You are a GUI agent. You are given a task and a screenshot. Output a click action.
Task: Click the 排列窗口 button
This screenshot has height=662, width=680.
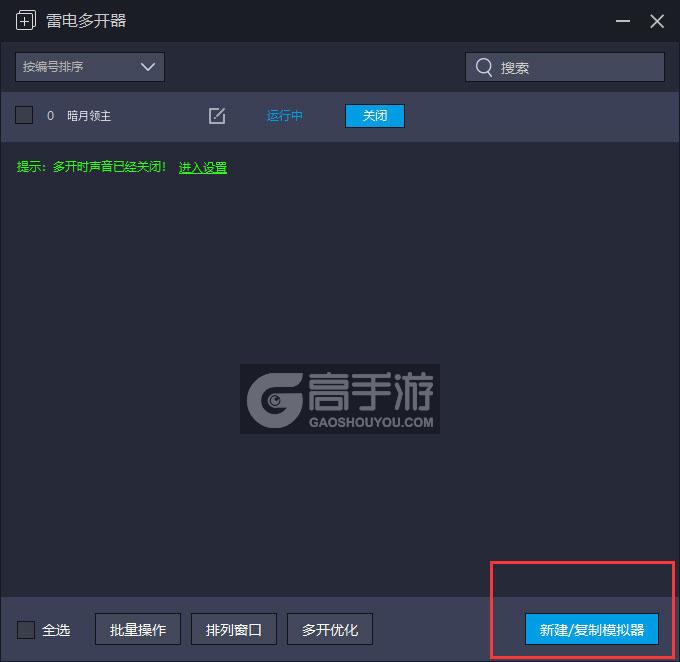click(x=234, y=629)
